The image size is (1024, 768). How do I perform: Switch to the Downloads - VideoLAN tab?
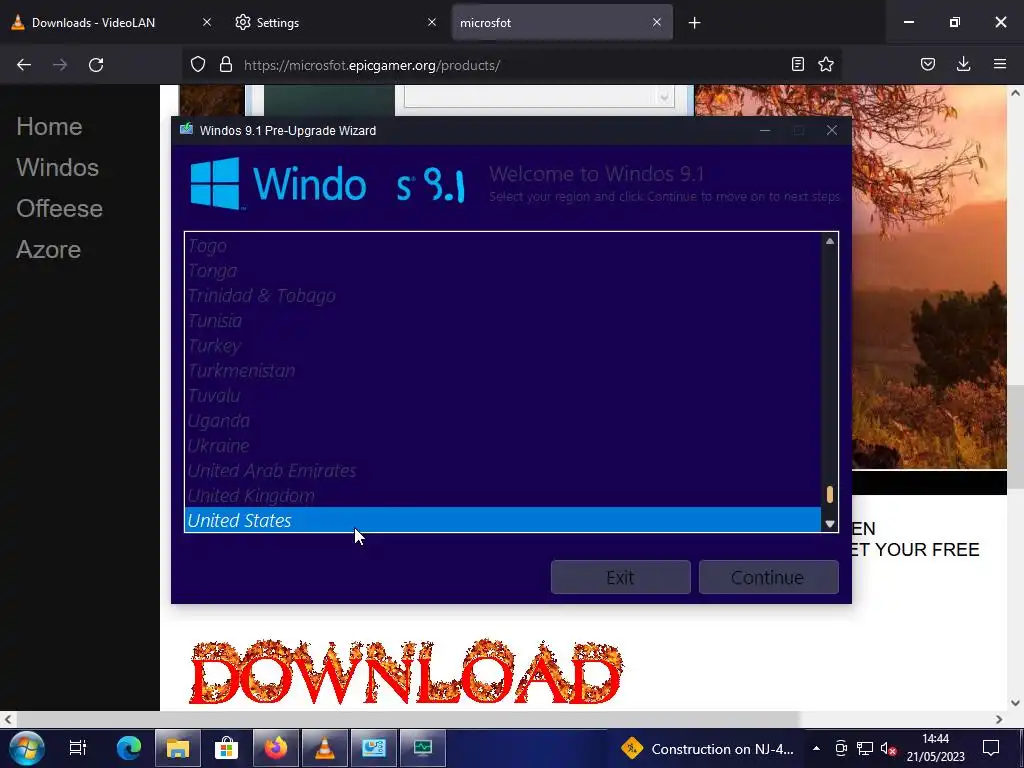click(x=111, y=22)
